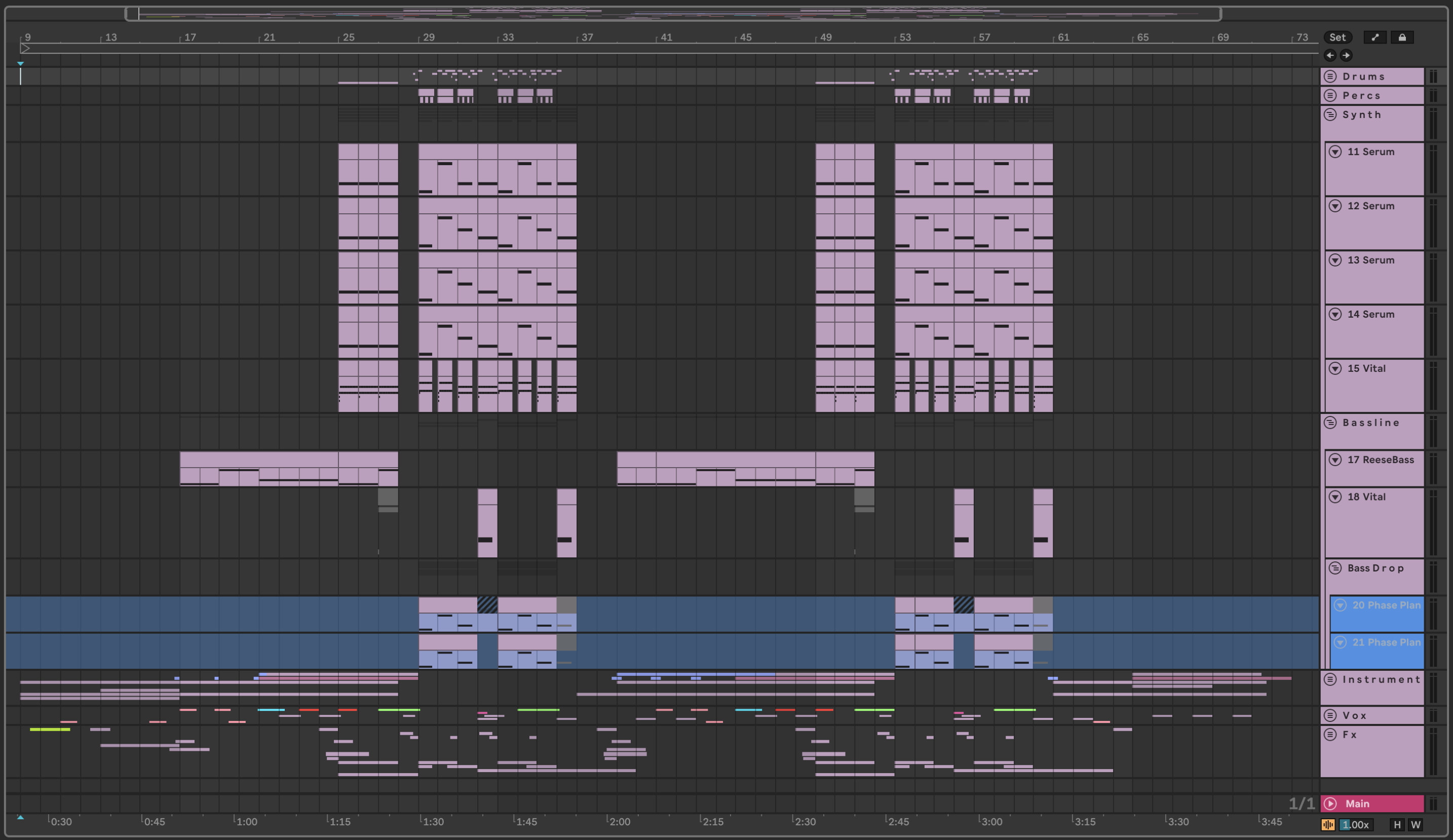Toggle fold on 15 Vital track

(x=1335, y=368)
